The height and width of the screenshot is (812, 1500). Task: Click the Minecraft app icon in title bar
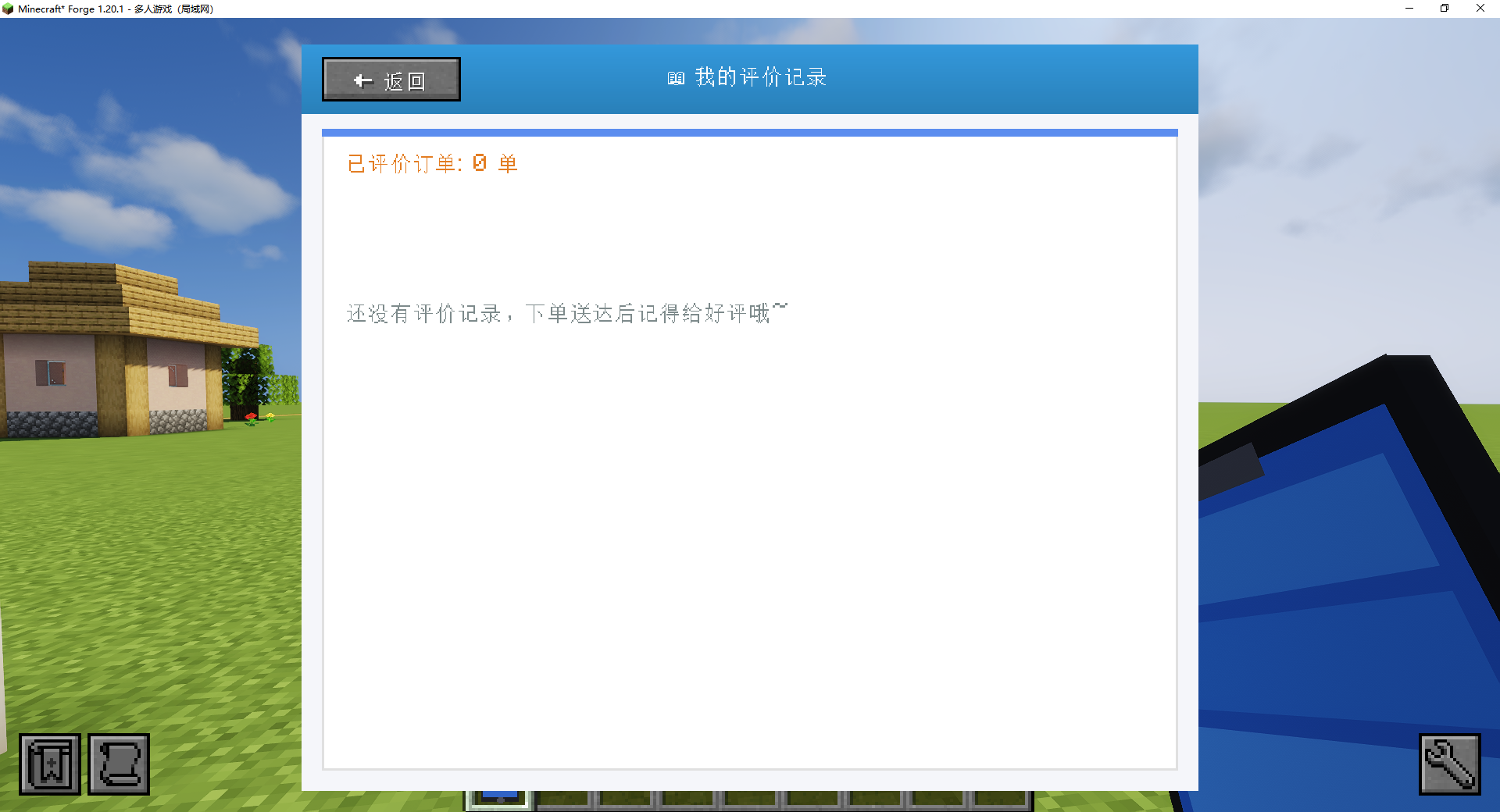[x=8, y=9]
